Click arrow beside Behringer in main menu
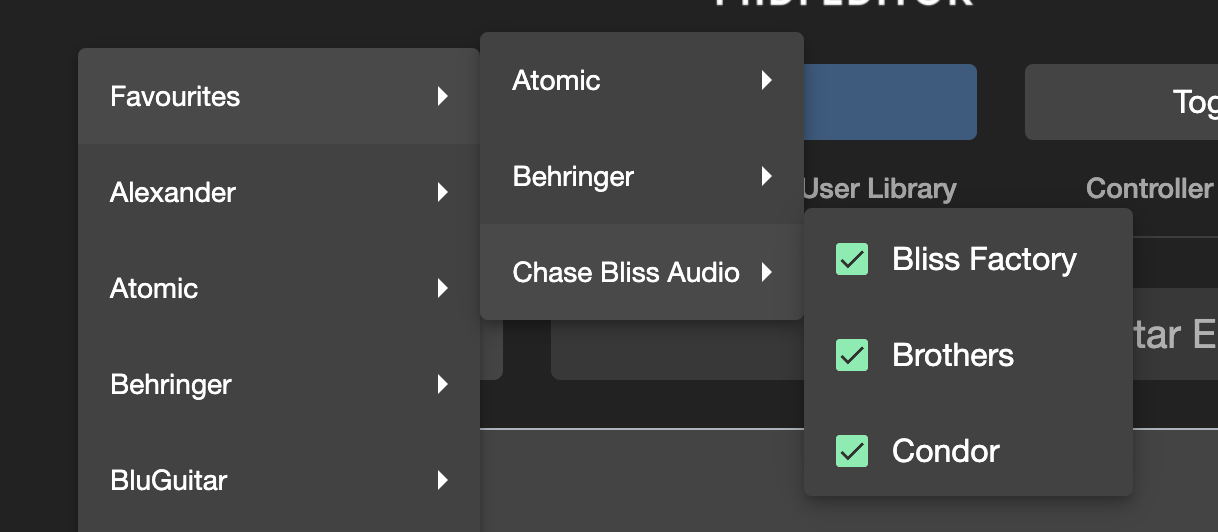Screen dimensions: 1218x532 click(442, 385)
